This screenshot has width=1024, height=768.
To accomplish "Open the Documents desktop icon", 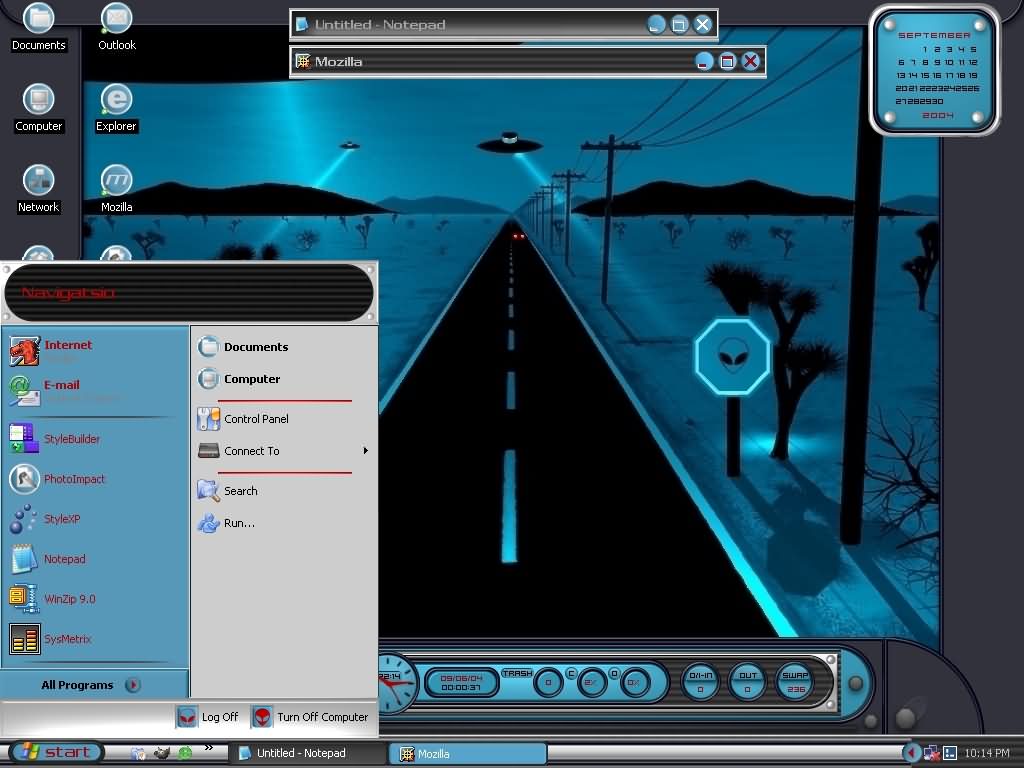I will pyautogui.click(x=39, y=26).
